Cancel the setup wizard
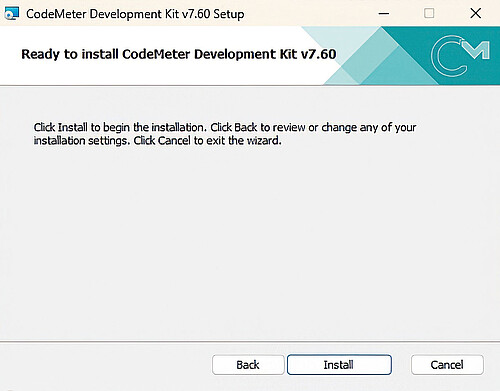 [447, 365]
